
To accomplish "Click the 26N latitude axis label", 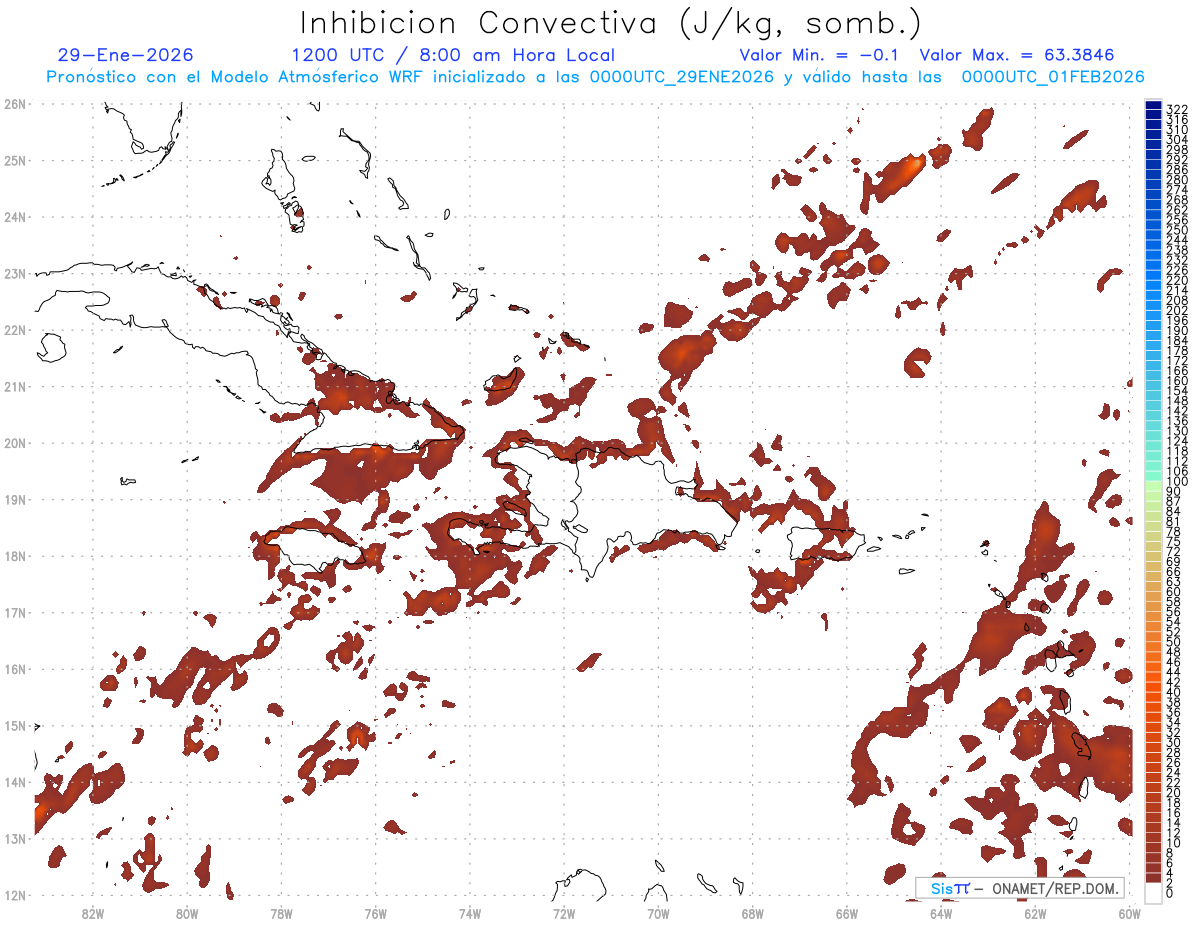I will 15,104.
